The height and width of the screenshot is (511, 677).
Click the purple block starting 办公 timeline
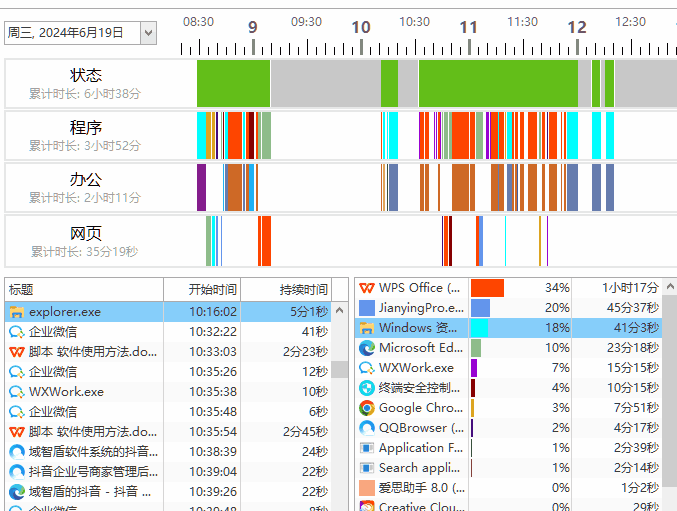coord(202,187)
